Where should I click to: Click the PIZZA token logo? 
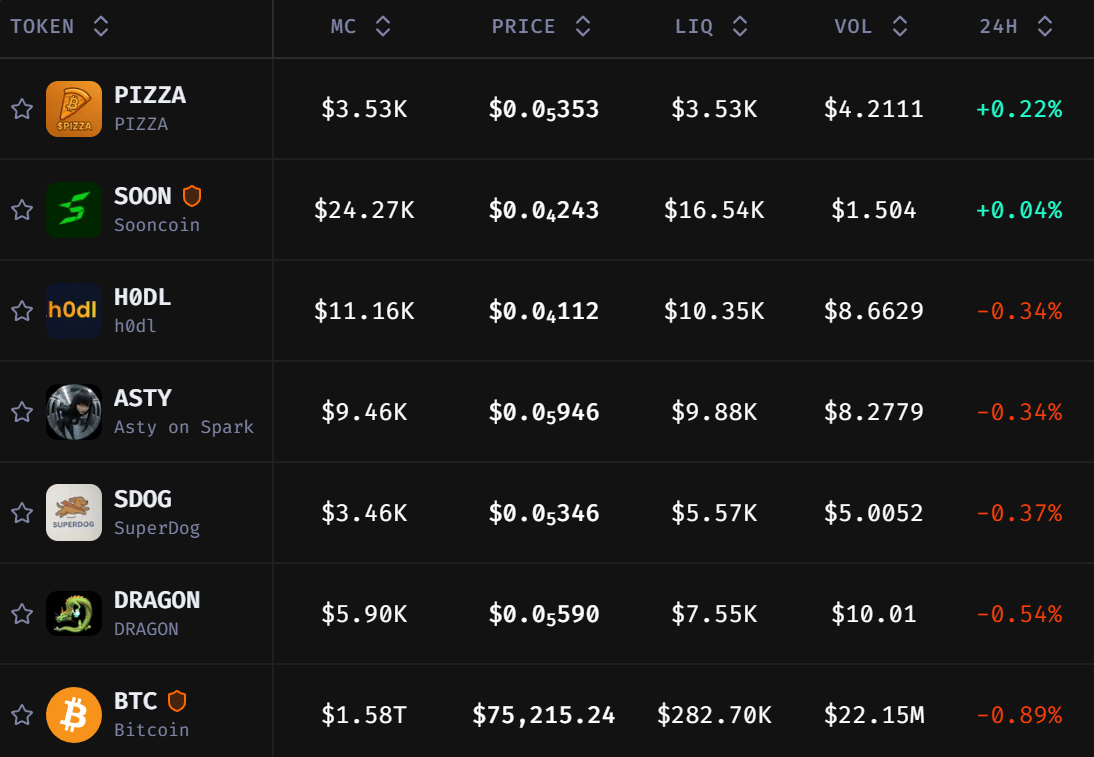74,109
